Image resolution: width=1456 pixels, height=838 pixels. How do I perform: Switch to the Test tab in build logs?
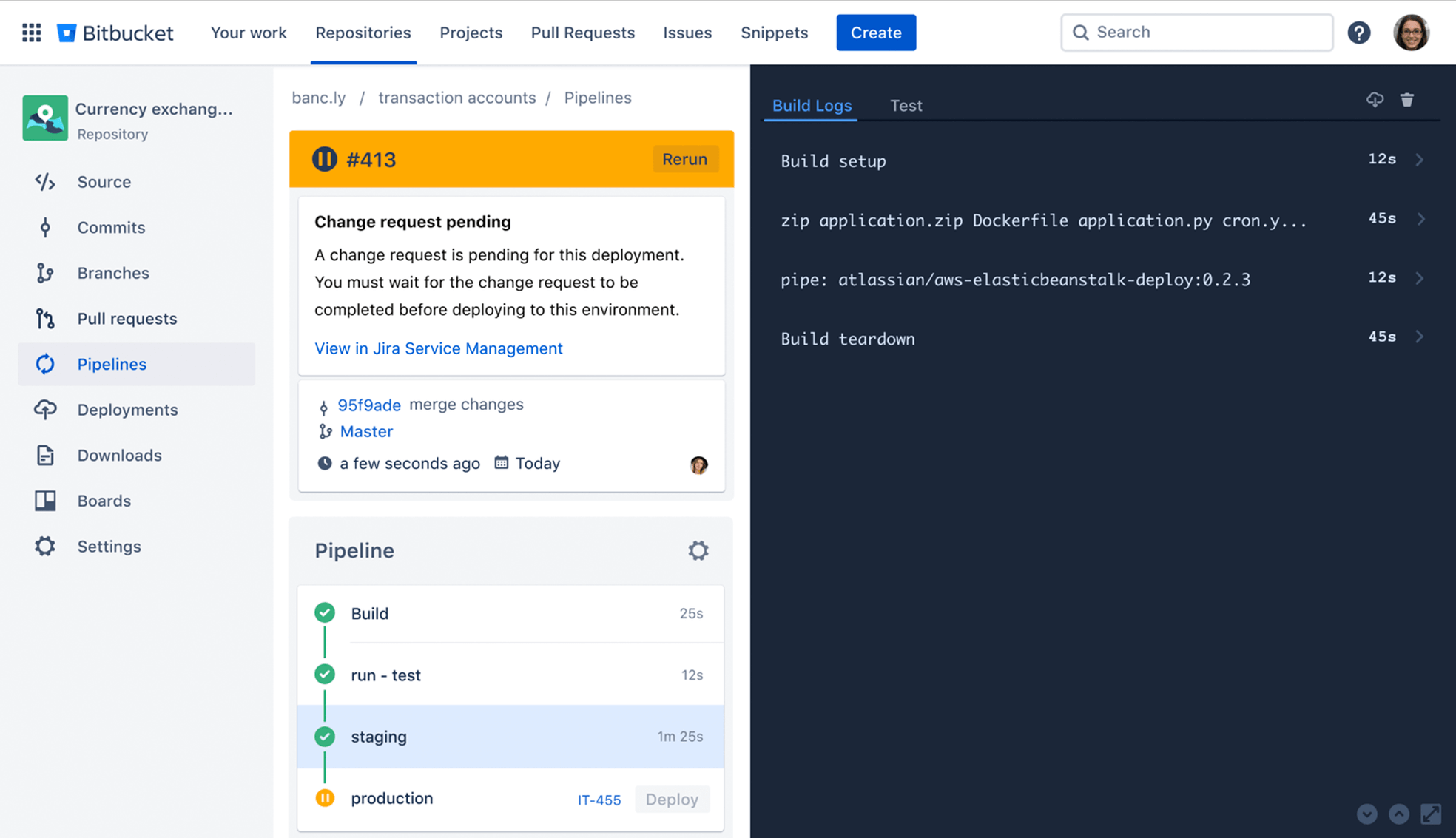pos(905,104)
